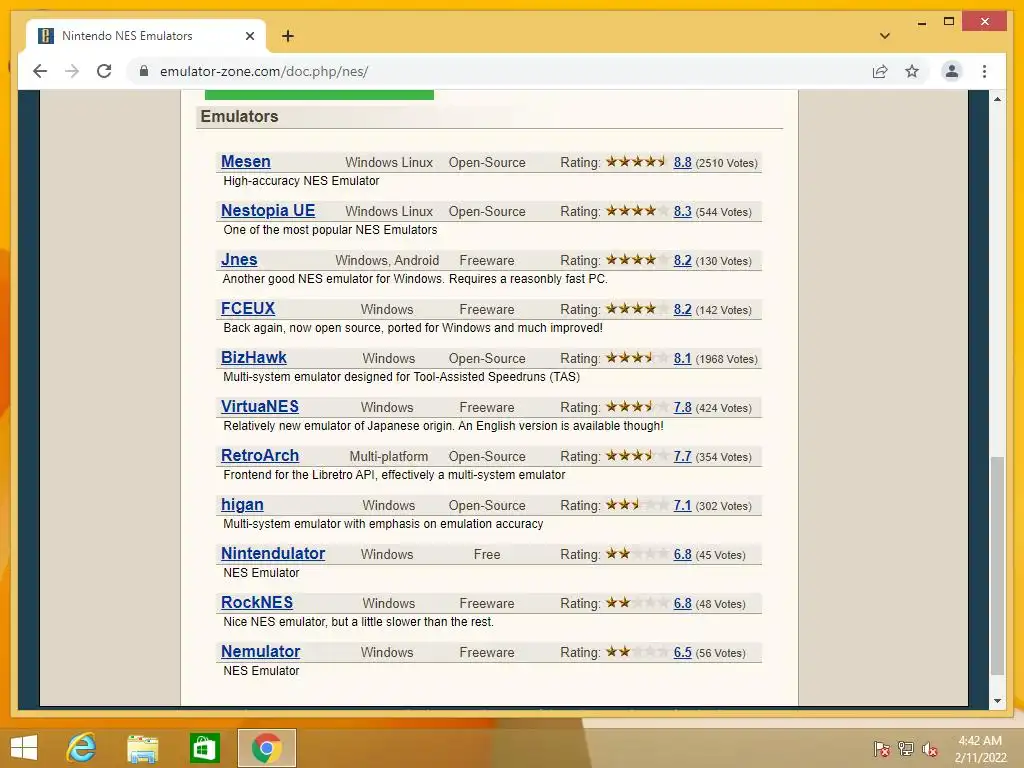Image resolution: width=1024 pixels, height=768 pixels.
Task: Click "One of the most popular NES Emulators"
Action: point(330,230)
